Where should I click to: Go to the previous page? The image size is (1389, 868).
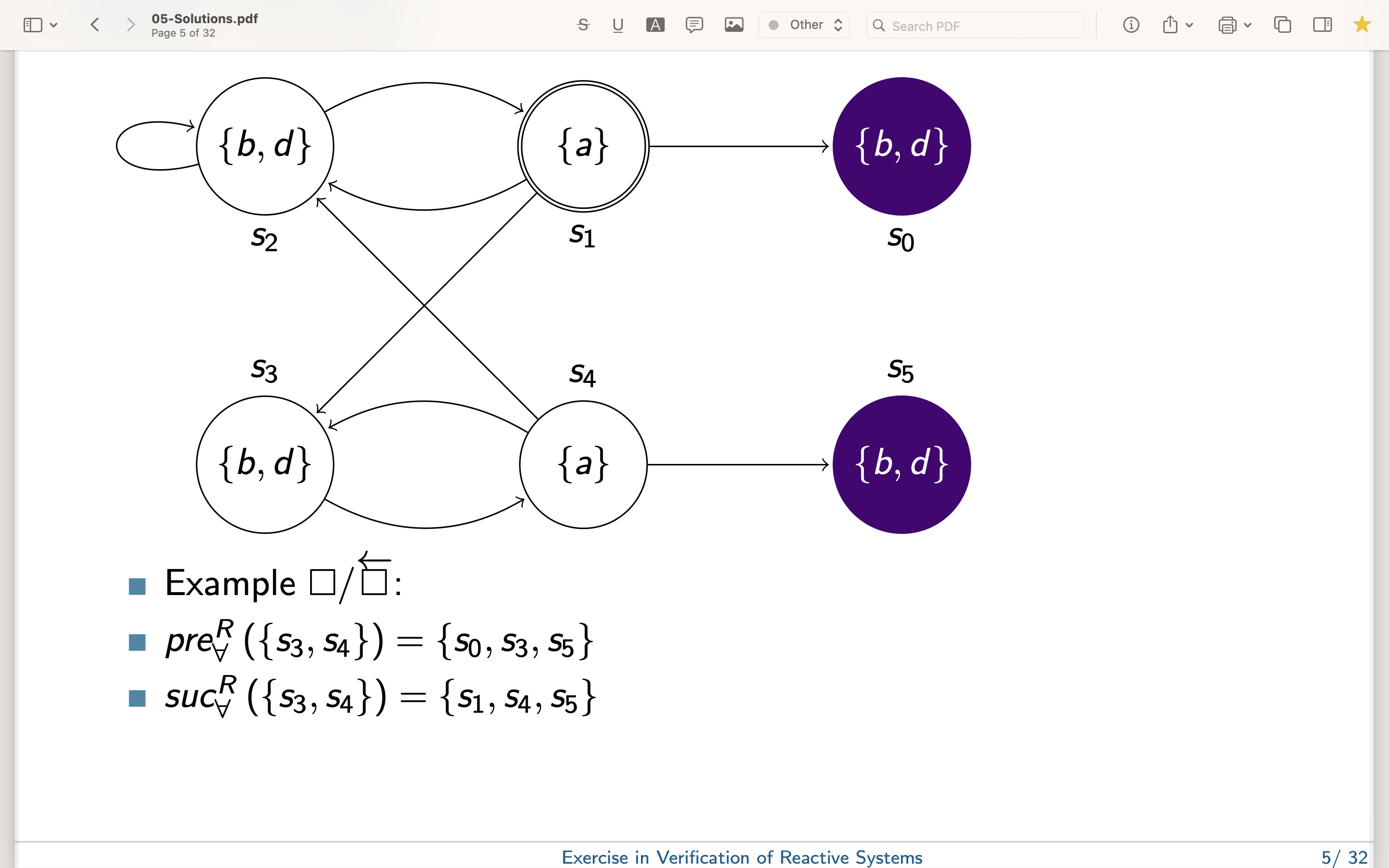pyautogui.click(x=95, y=25)
